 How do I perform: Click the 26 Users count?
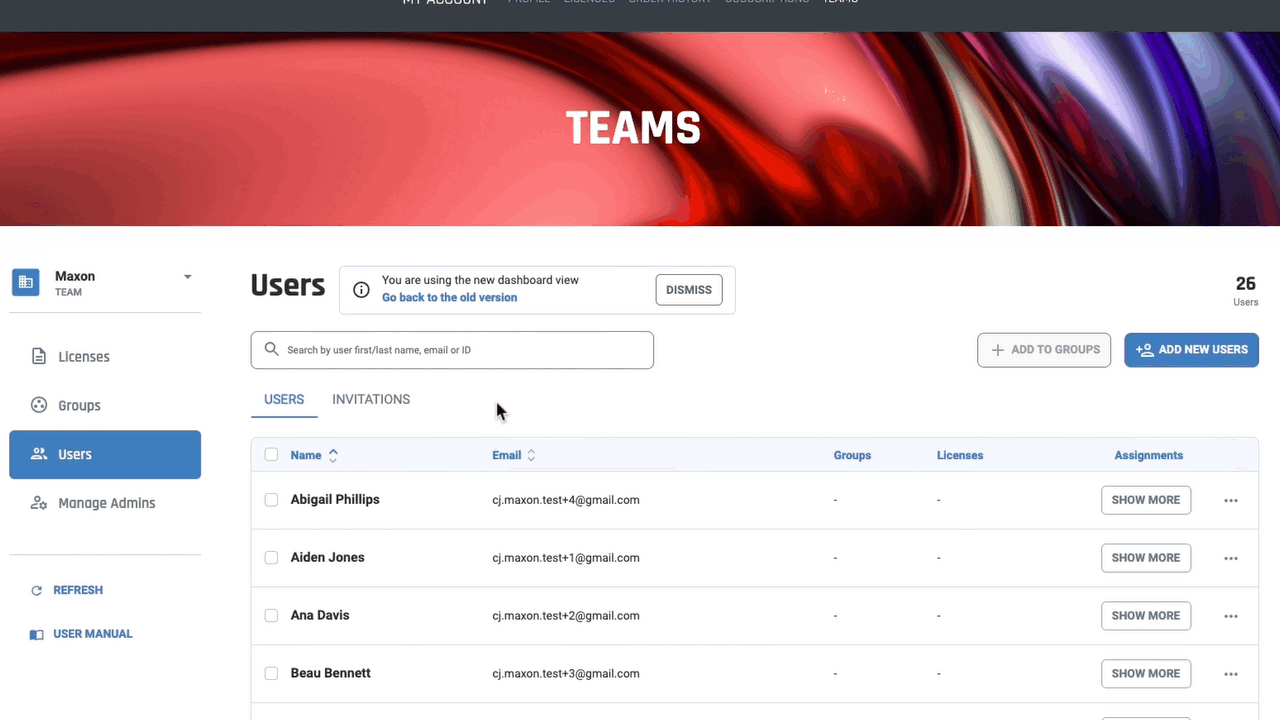(x=1245, y=290)
